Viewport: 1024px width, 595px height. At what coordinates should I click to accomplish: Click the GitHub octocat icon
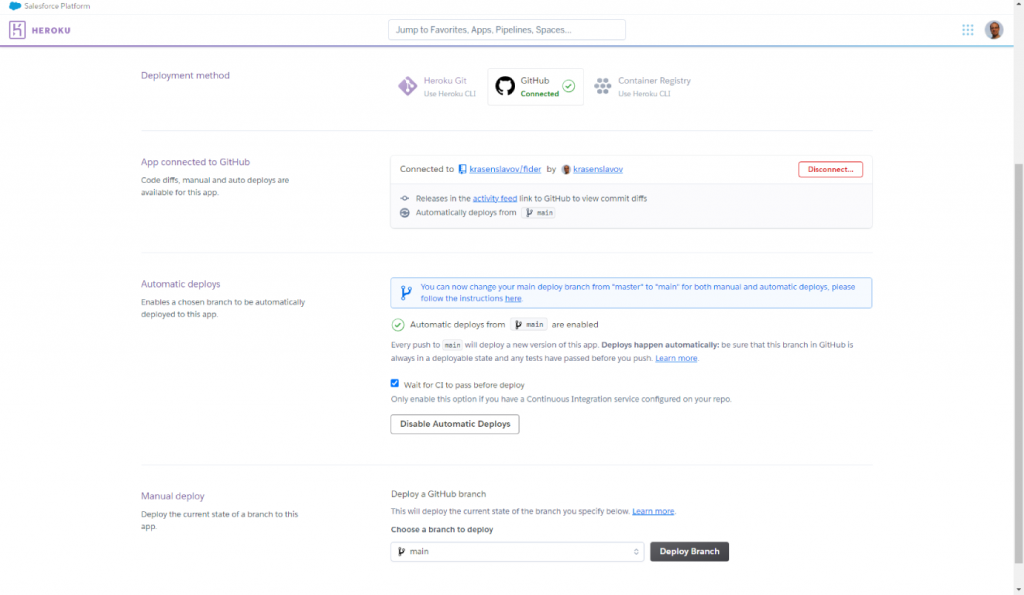[505, 87]
